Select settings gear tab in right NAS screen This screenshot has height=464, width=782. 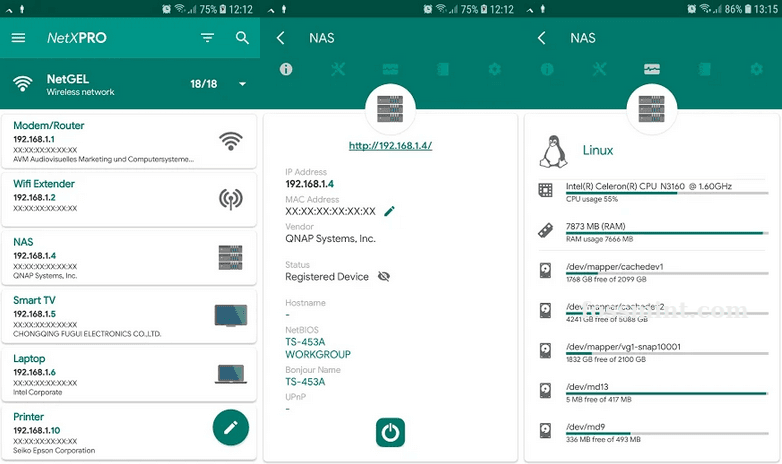[757, 69]
